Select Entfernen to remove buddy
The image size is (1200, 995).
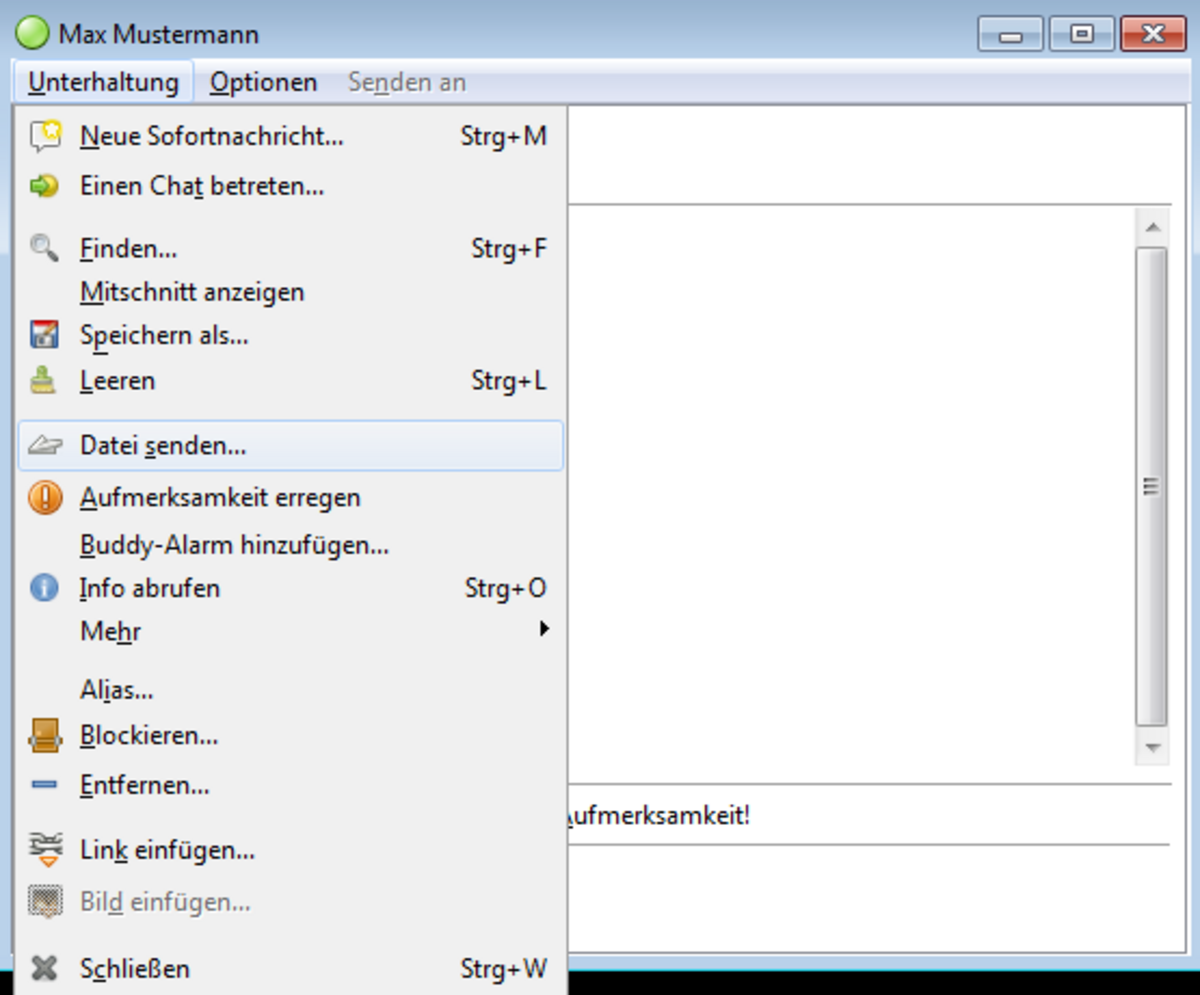click(x=145, y=785)
